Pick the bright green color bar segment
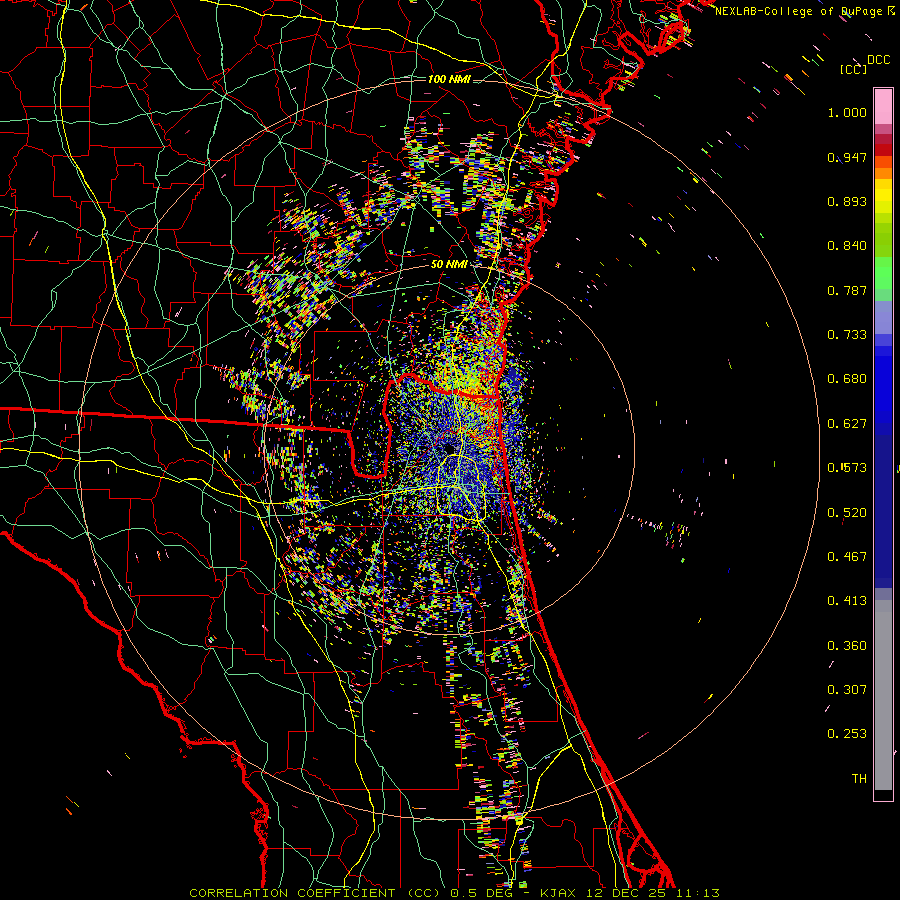900x900 pixels. click(x=883, y=273)
